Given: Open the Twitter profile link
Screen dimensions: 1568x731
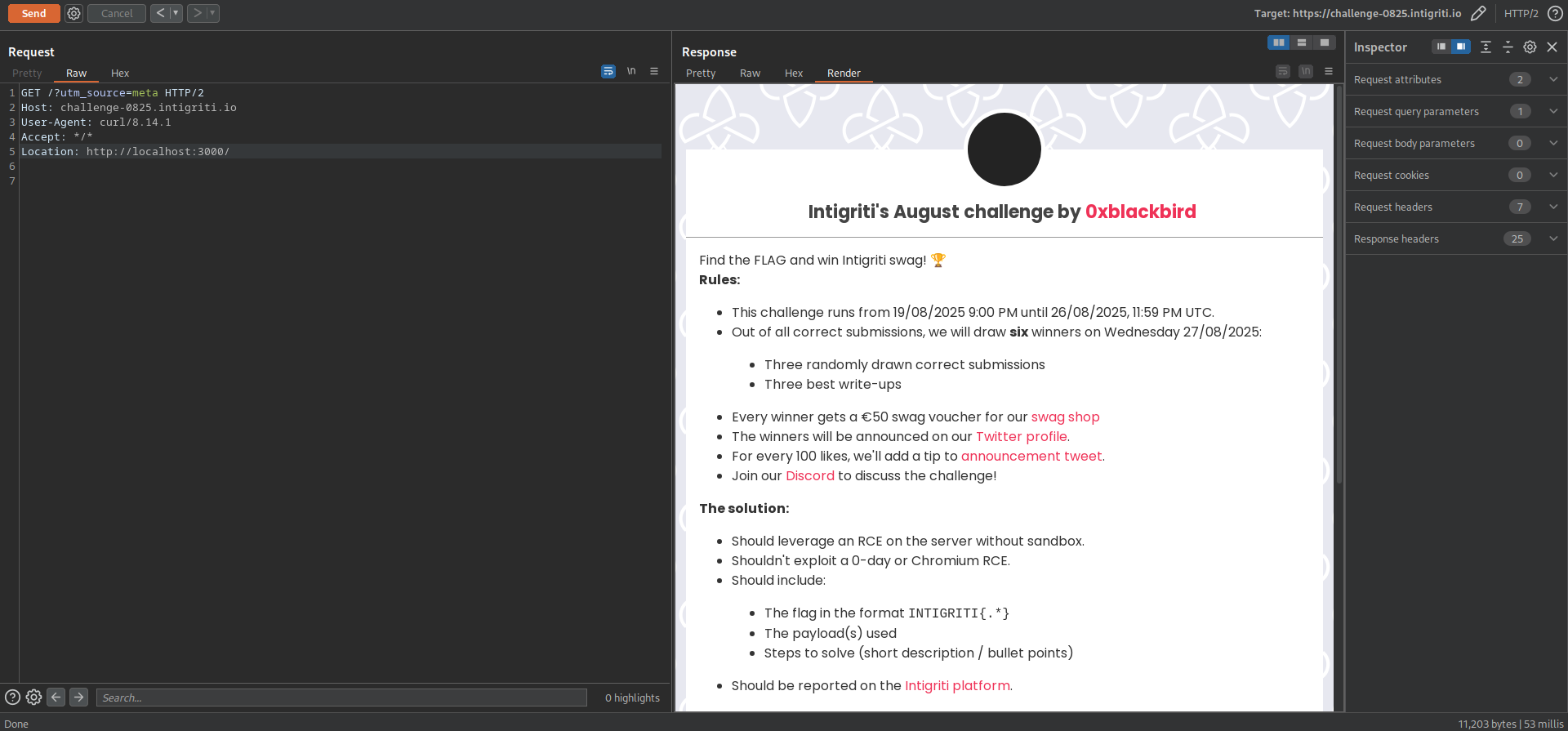Looking at the screenshot, I should 1021,436.
